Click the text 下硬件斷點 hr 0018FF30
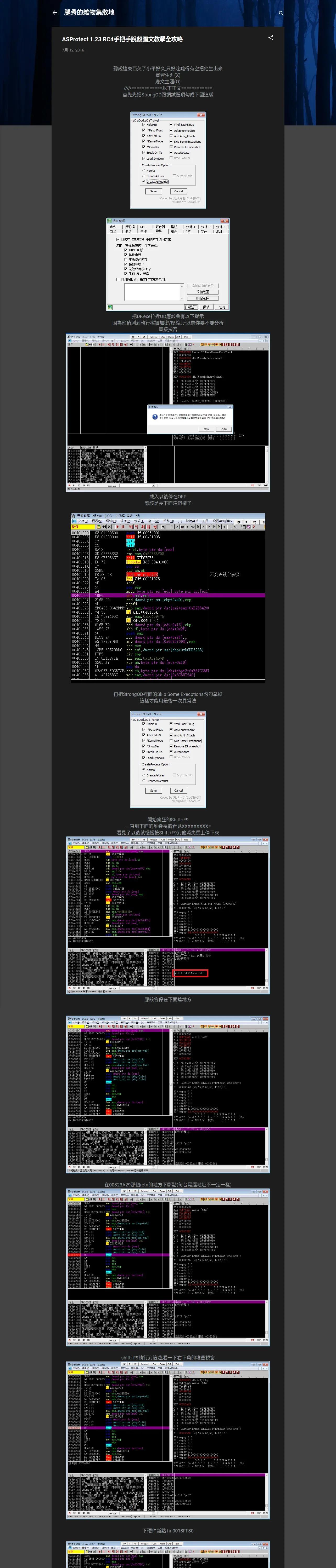Screen dimensions: 336x1568 (x=168, y=1531)
